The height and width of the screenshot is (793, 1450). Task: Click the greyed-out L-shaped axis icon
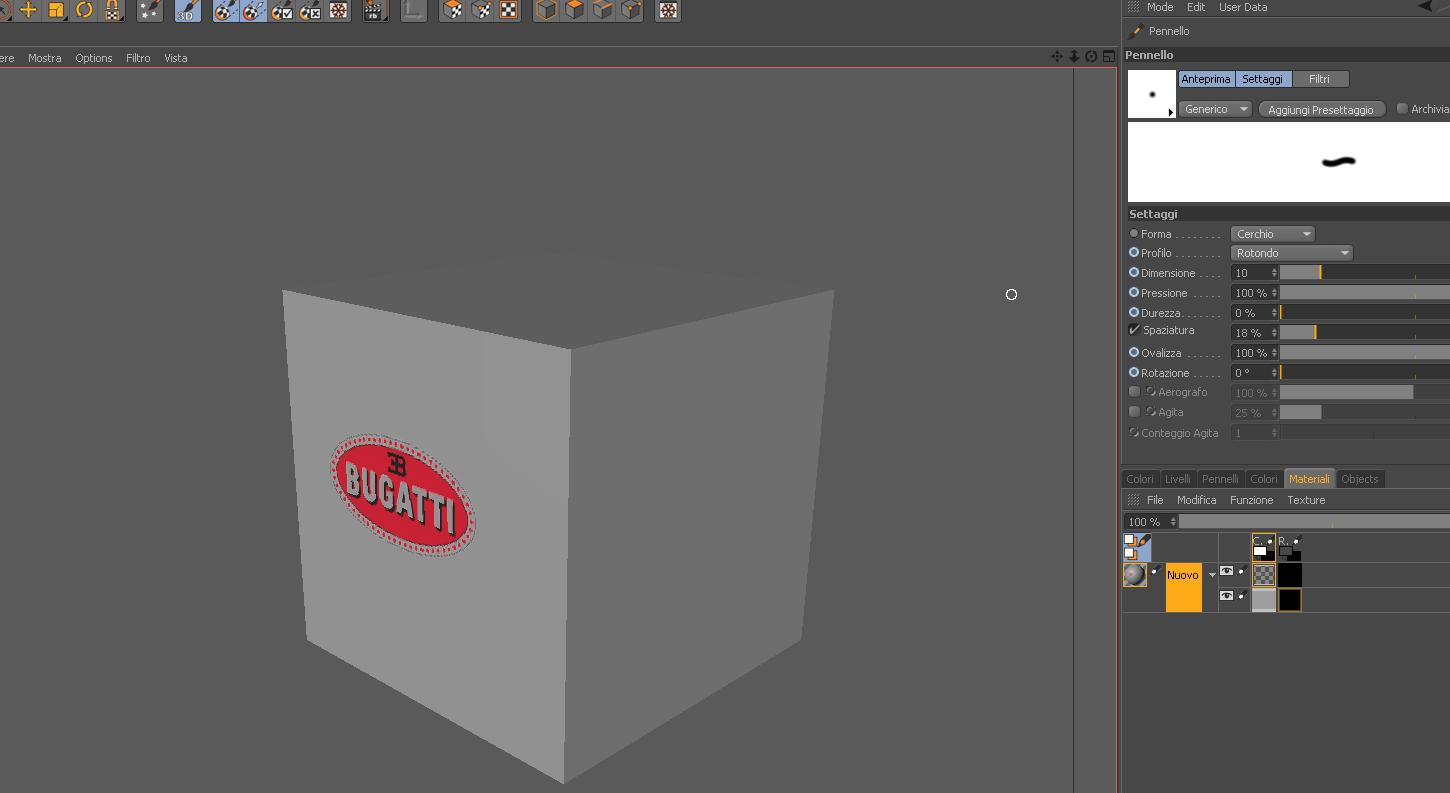pyautogui.click(x=413, y=10)
